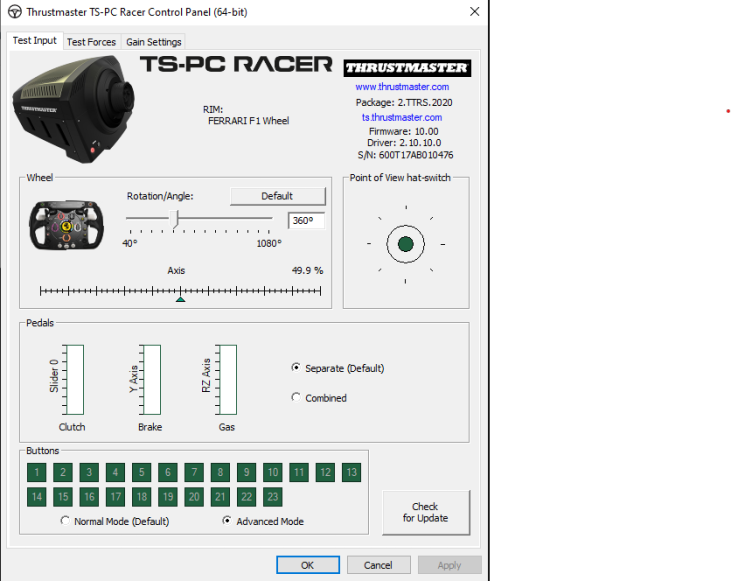Click button indicator 5
The image size is (731, 581).
(x=141, y=472)
